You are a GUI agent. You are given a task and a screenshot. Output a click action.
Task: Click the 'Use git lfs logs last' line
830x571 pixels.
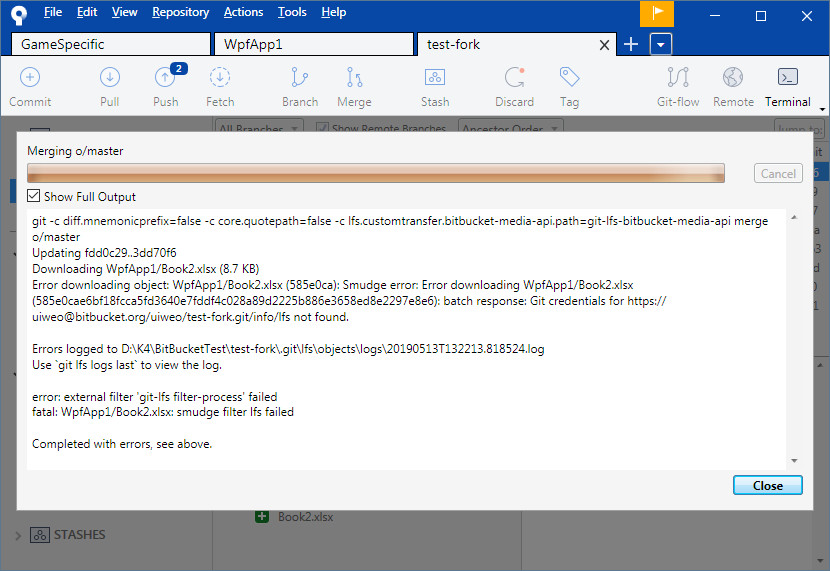pos(127,365)
